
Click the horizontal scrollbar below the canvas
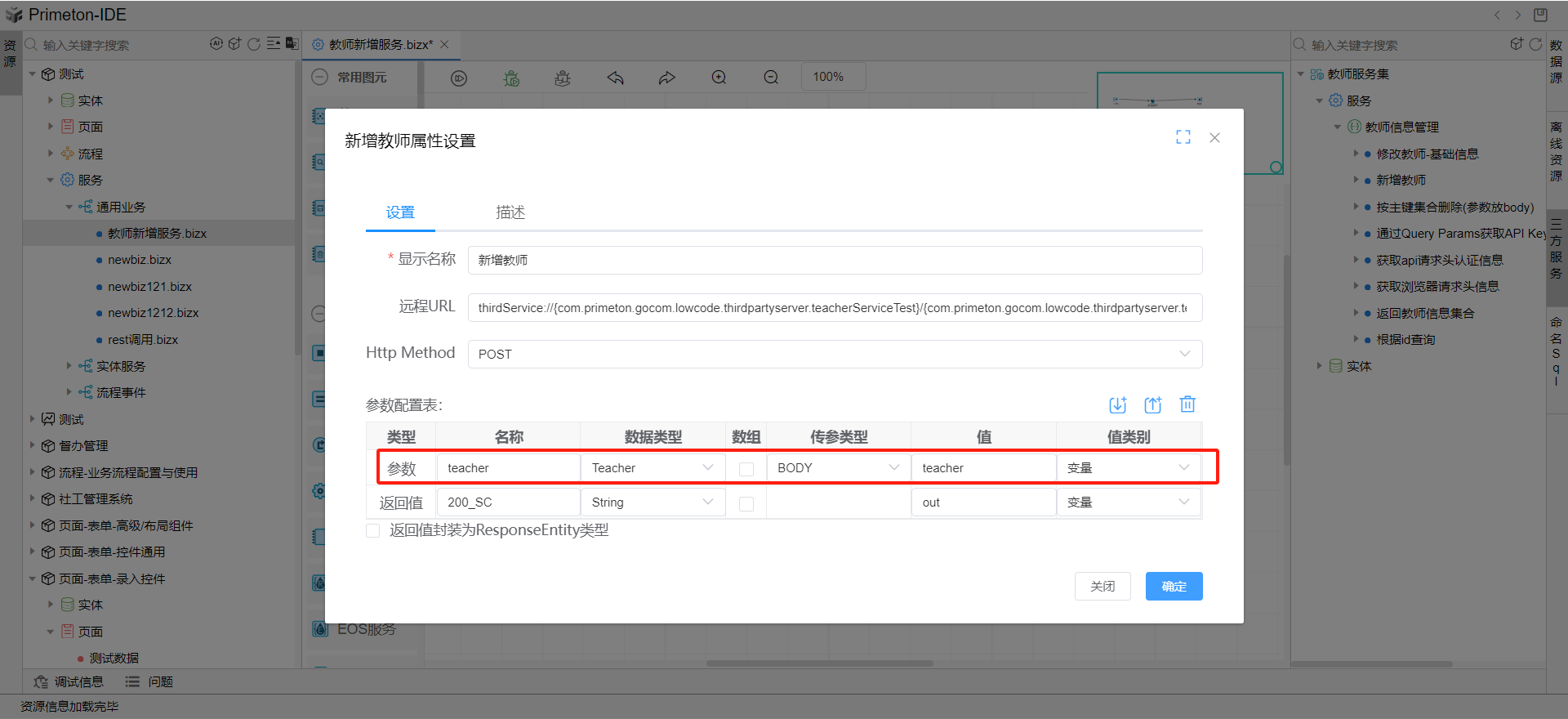[819, 663]
